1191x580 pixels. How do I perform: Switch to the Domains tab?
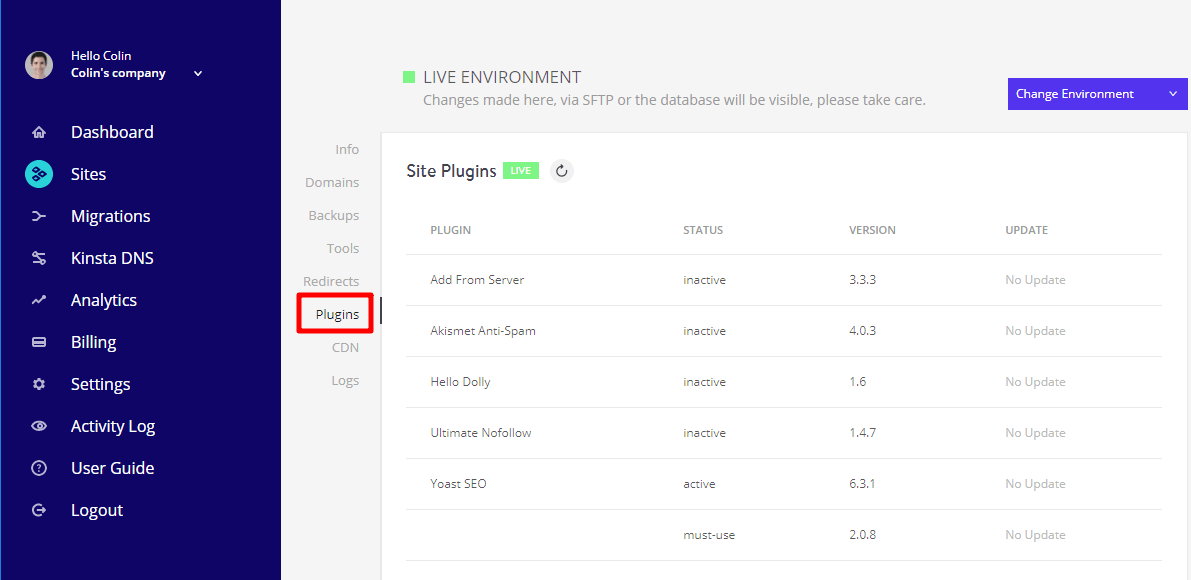click(x=334, y=182)
